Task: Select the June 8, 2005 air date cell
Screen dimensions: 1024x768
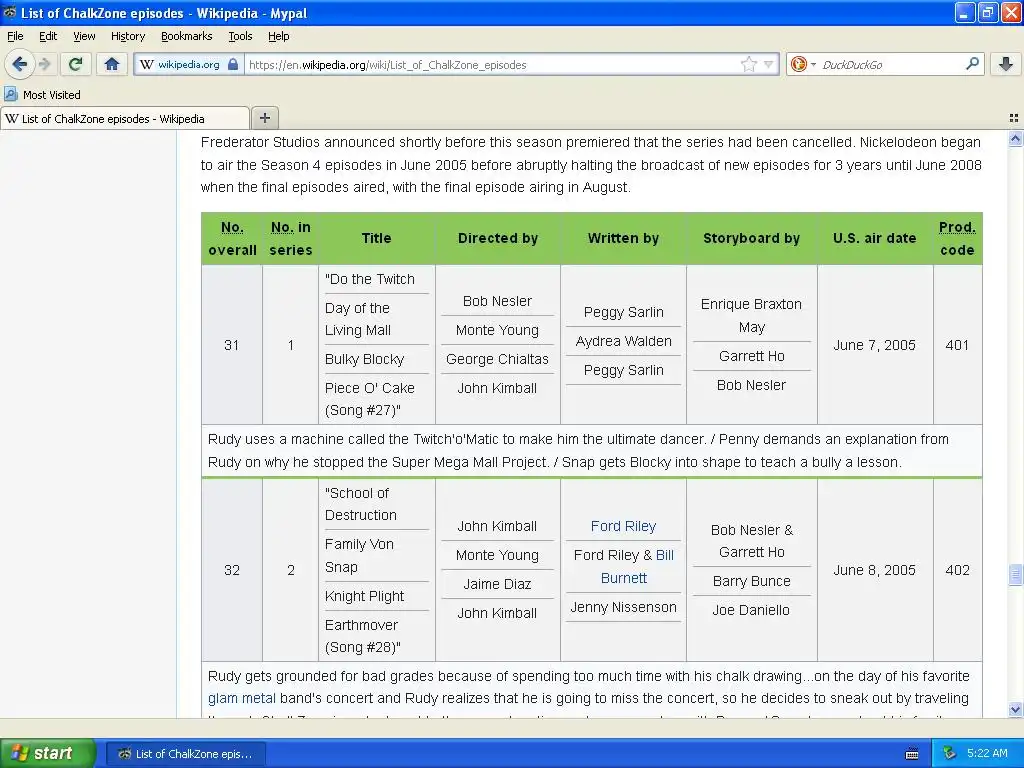Action: coord(874,570)
